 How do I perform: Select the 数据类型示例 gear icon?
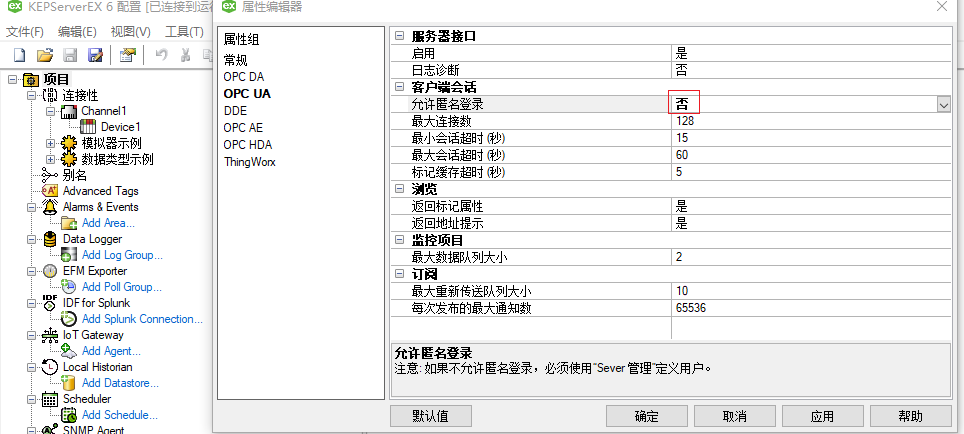pos(69,159)
